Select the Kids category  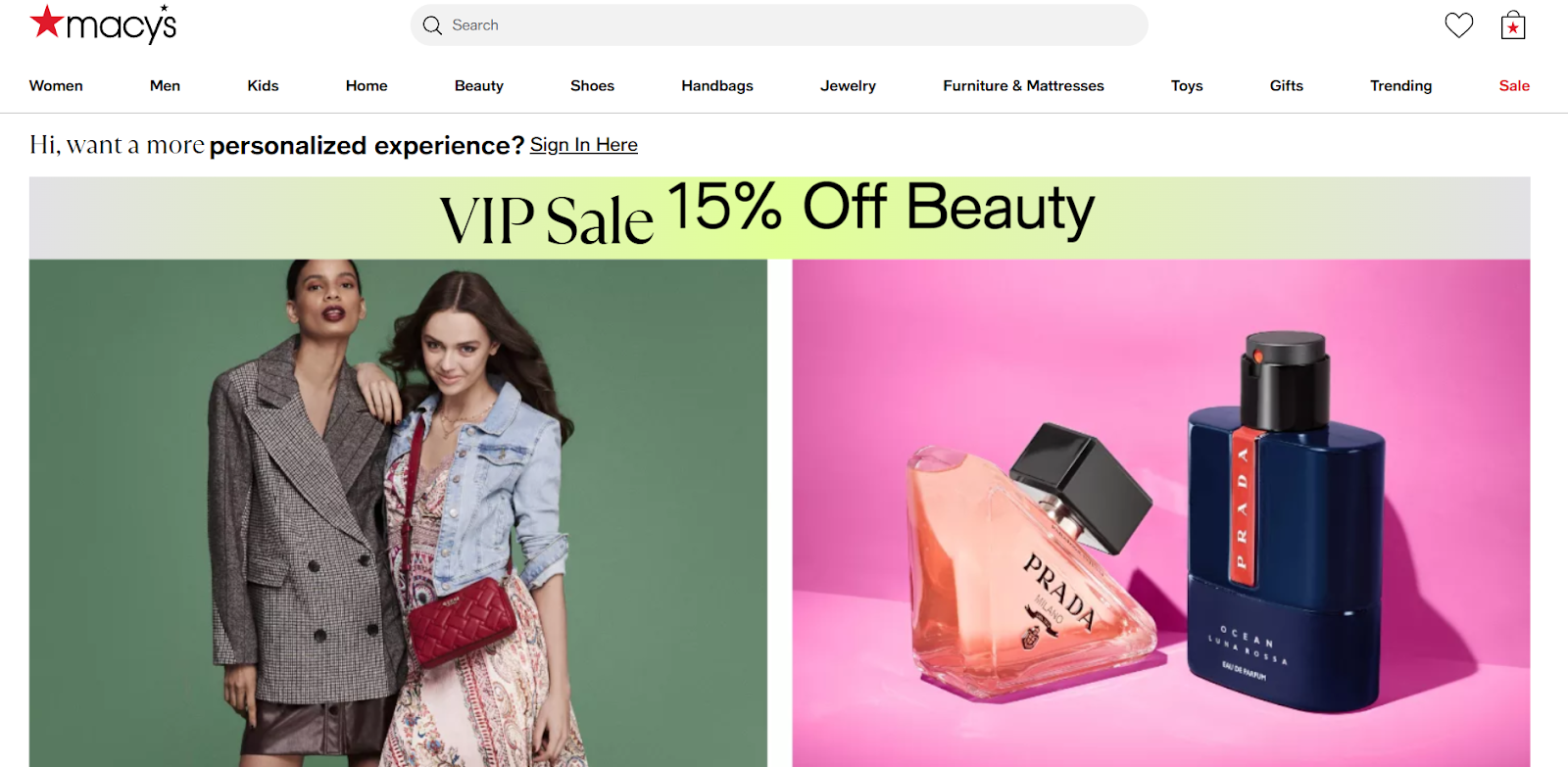point(263,86)
